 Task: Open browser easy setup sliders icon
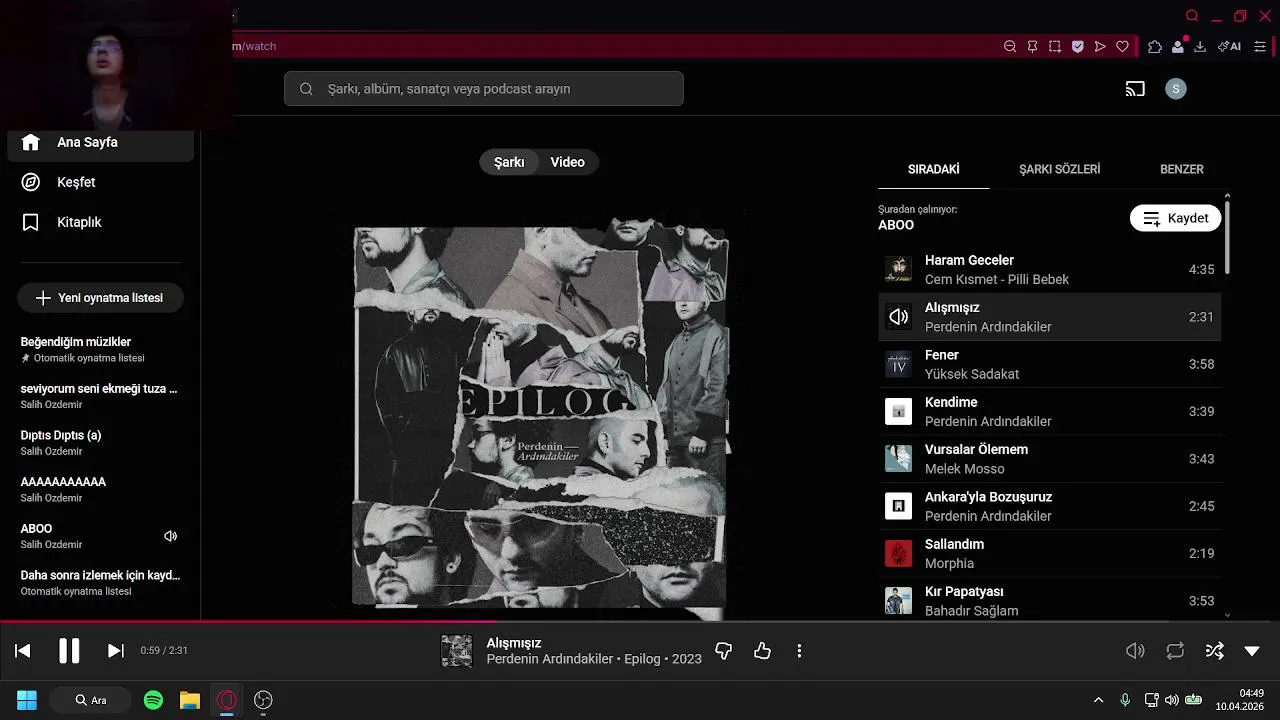click(x=1260, y=46)
